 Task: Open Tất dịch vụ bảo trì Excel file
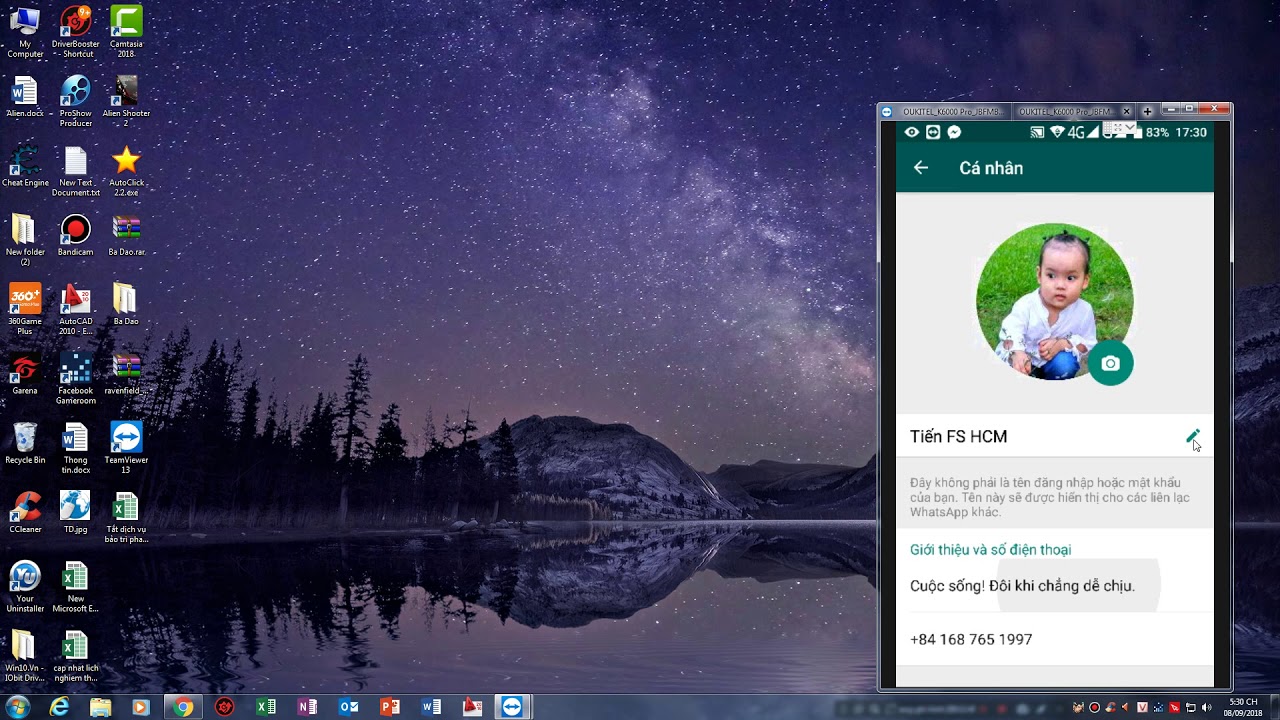tap(126, 517)
